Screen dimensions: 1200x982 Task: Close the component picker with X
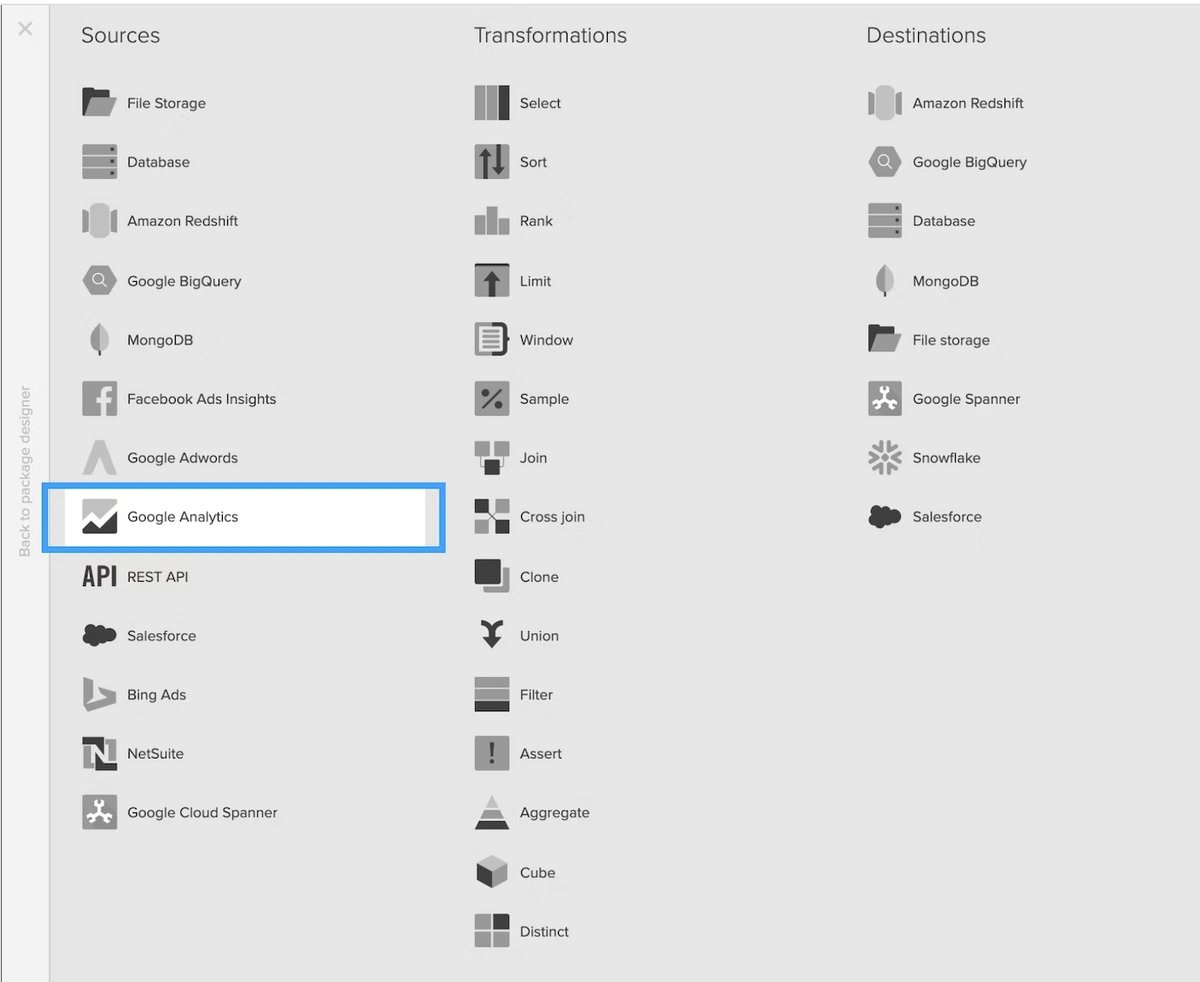coord(25,29)
